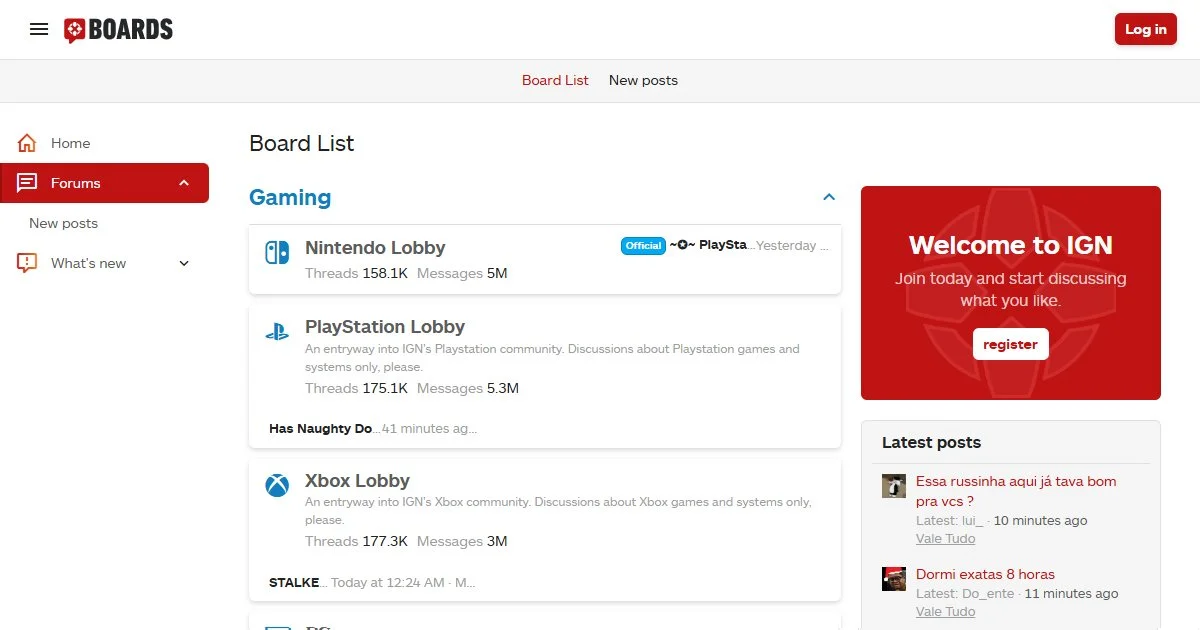The image size is (1200, 630).
Task: Click 'Latest: Do_ente' text in Latest posts
Action: click(x=965, y=594)
